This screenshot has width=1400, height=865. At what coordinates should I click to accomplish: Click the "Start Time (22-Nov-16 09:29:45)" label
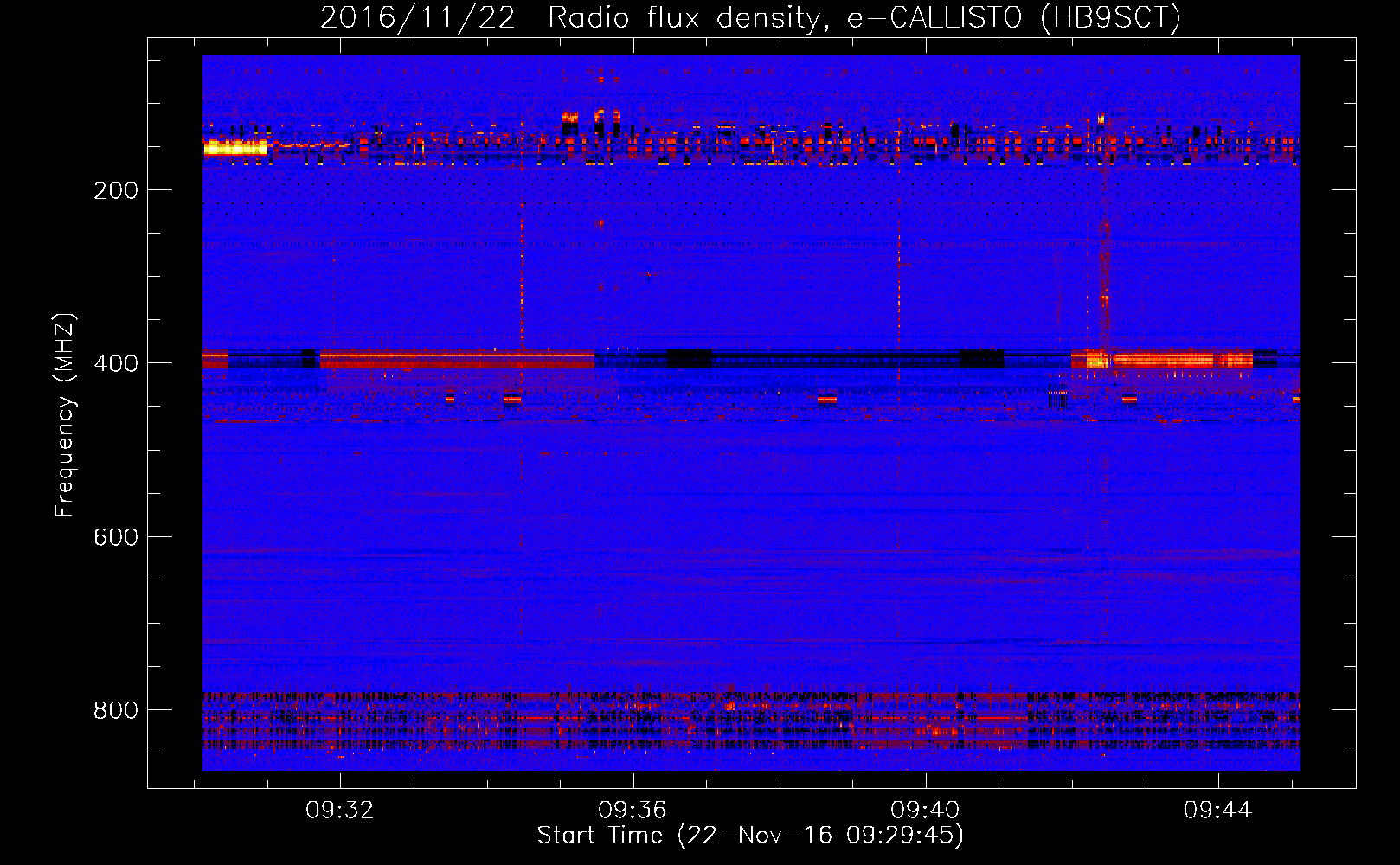[x=750, y=836]
